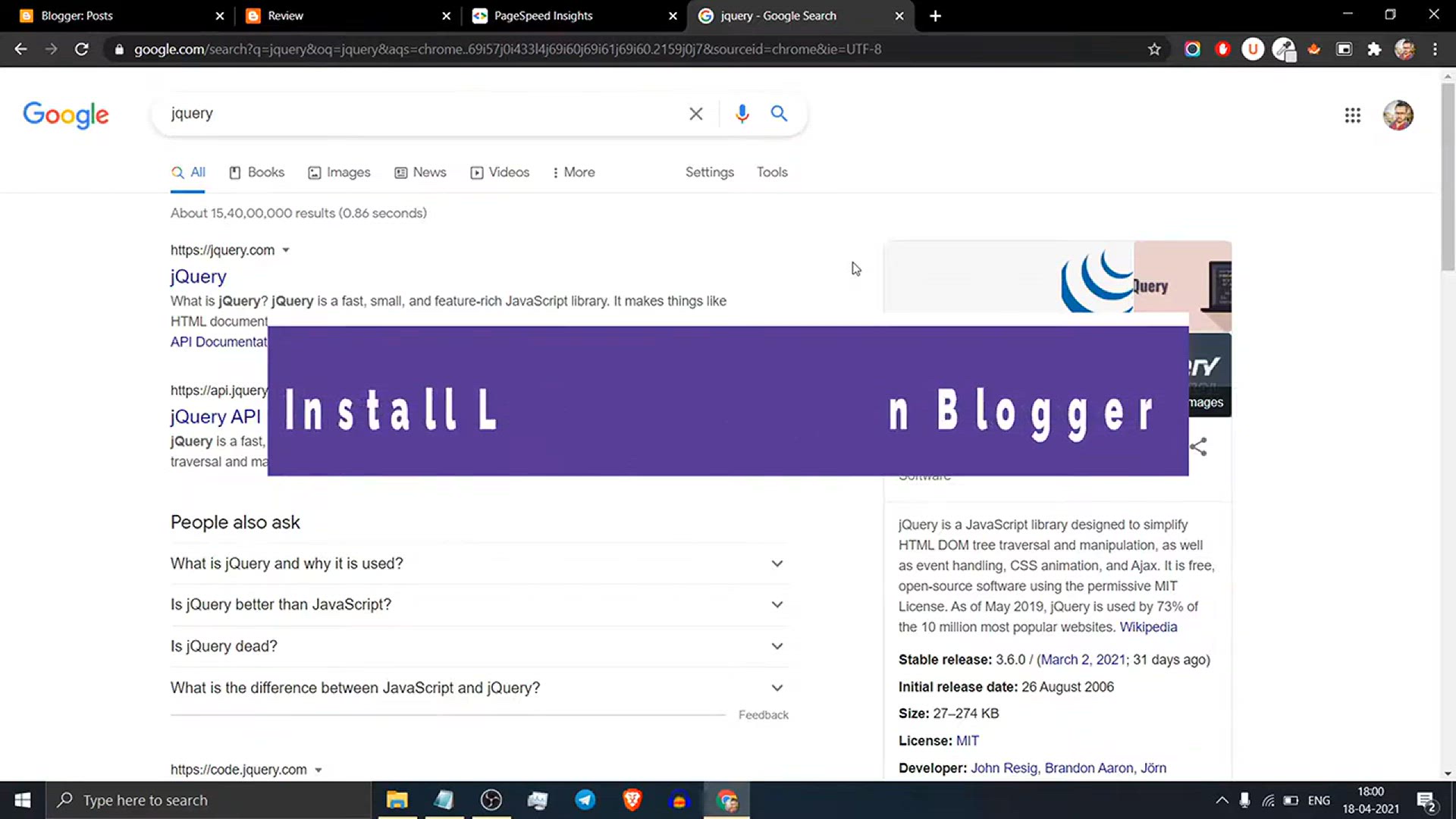The width and height of the screenshot is (1456, 819).
Task: Close the PageSpeed Insights tab
Action: point(673,16)
